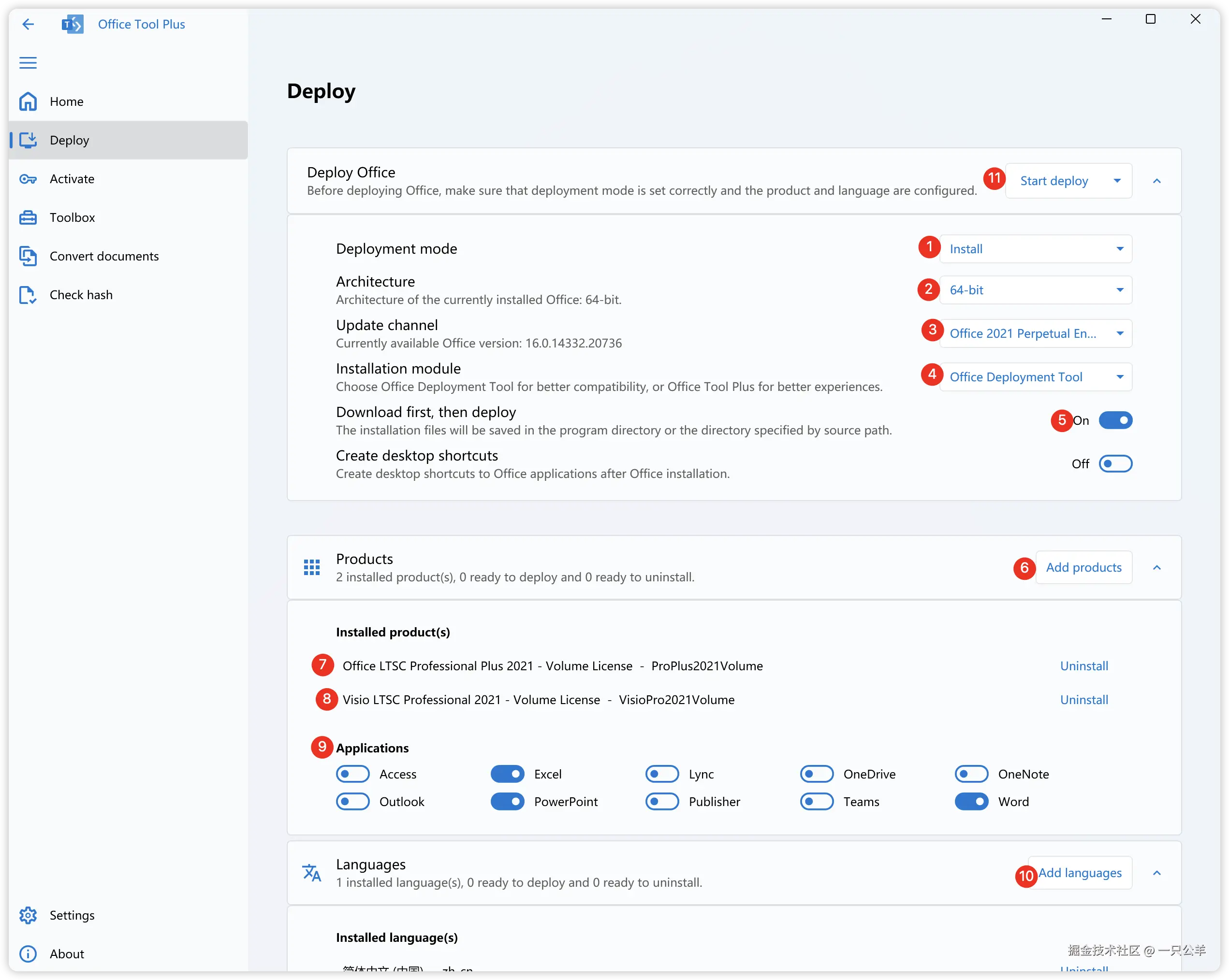Click the Convert documents icon
This screenshot has width=1229, height=980.
28,257
